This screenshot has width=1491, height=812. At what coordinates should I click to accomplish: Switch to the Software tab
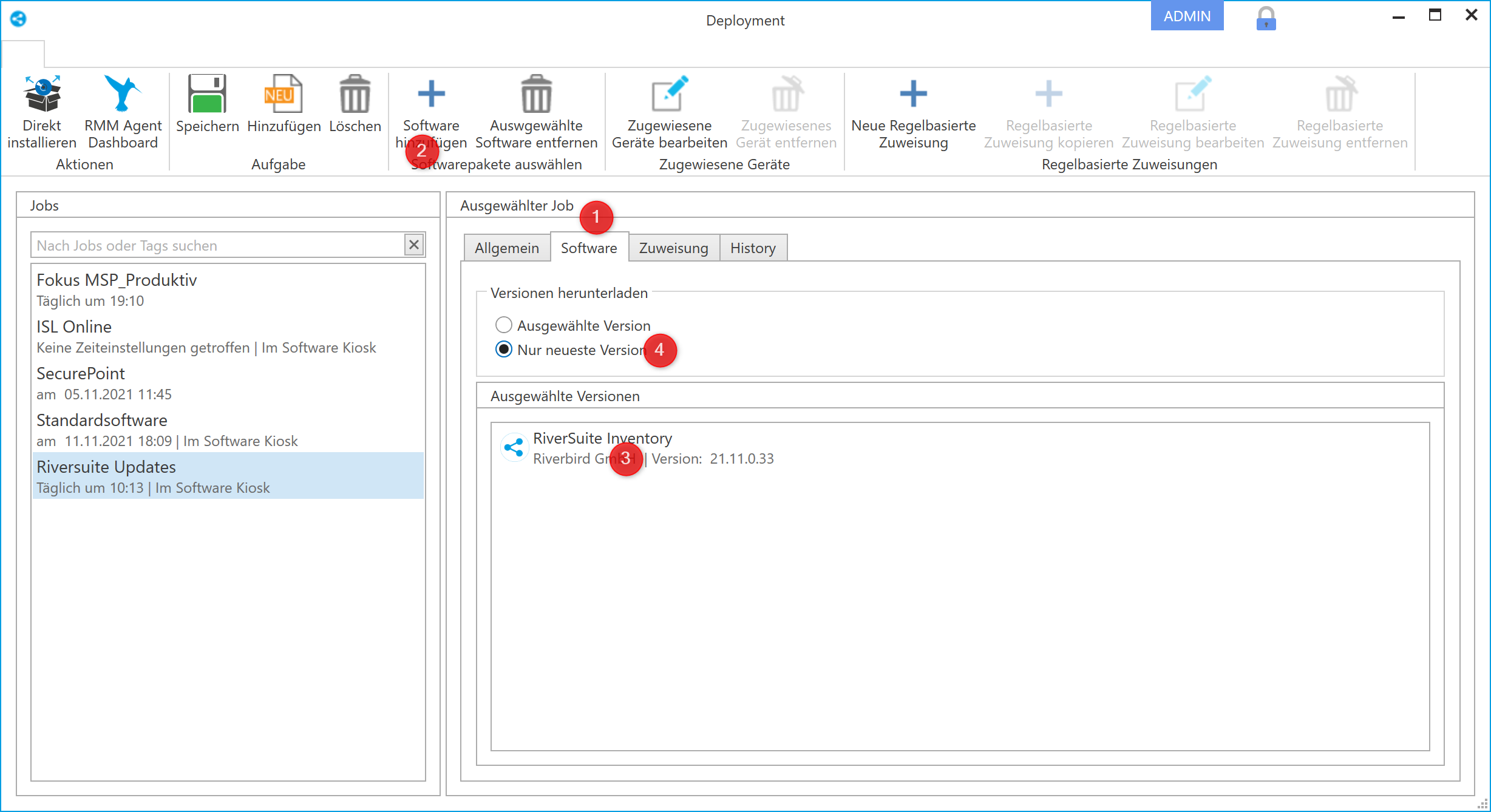point(589,248)
